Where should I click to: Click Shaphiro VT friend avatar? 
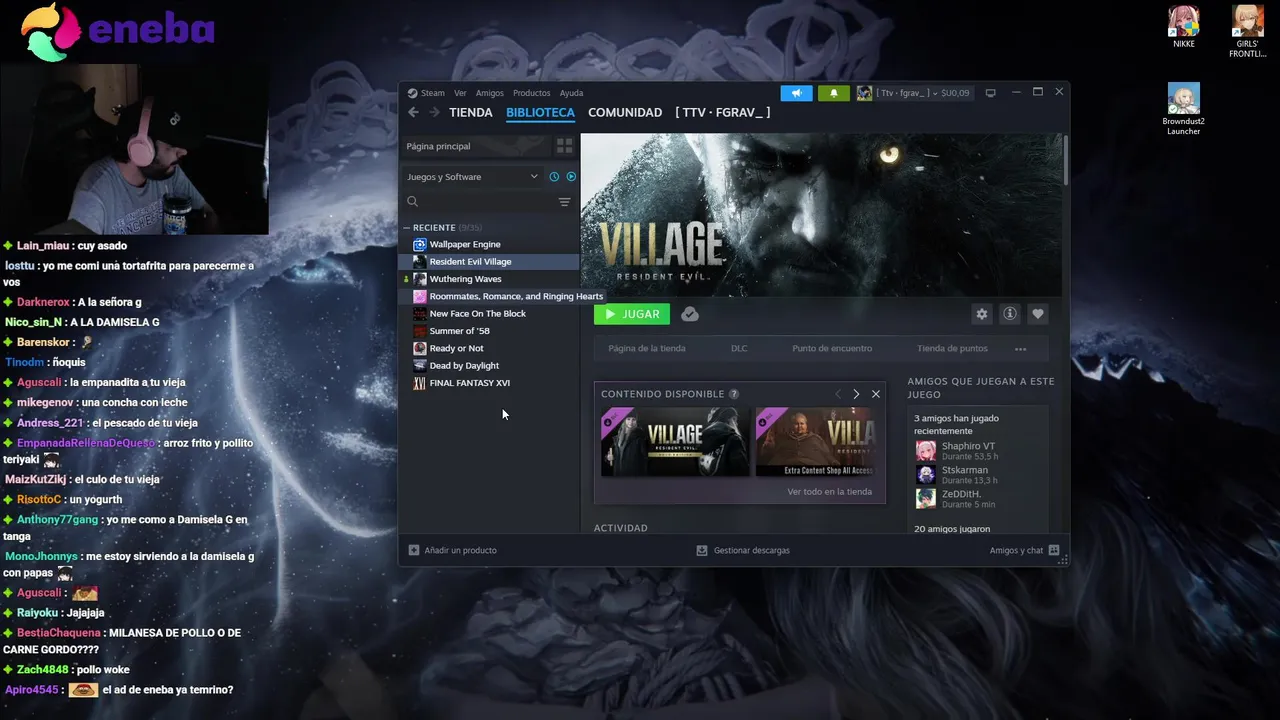926,450
